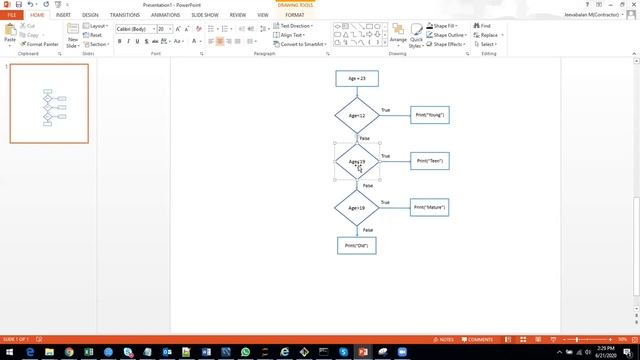Open PowerPoint Help question mark
Image resolution: width=640 pixels, height=360 pixels.
587,4
